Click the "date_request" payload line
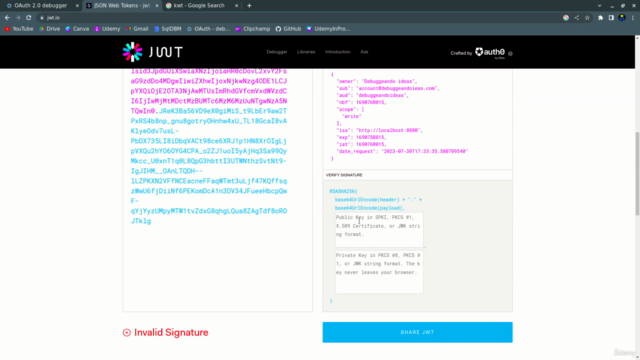Image resolution: width=640 pixels, height=360 pixels. [x=402, y=151]
